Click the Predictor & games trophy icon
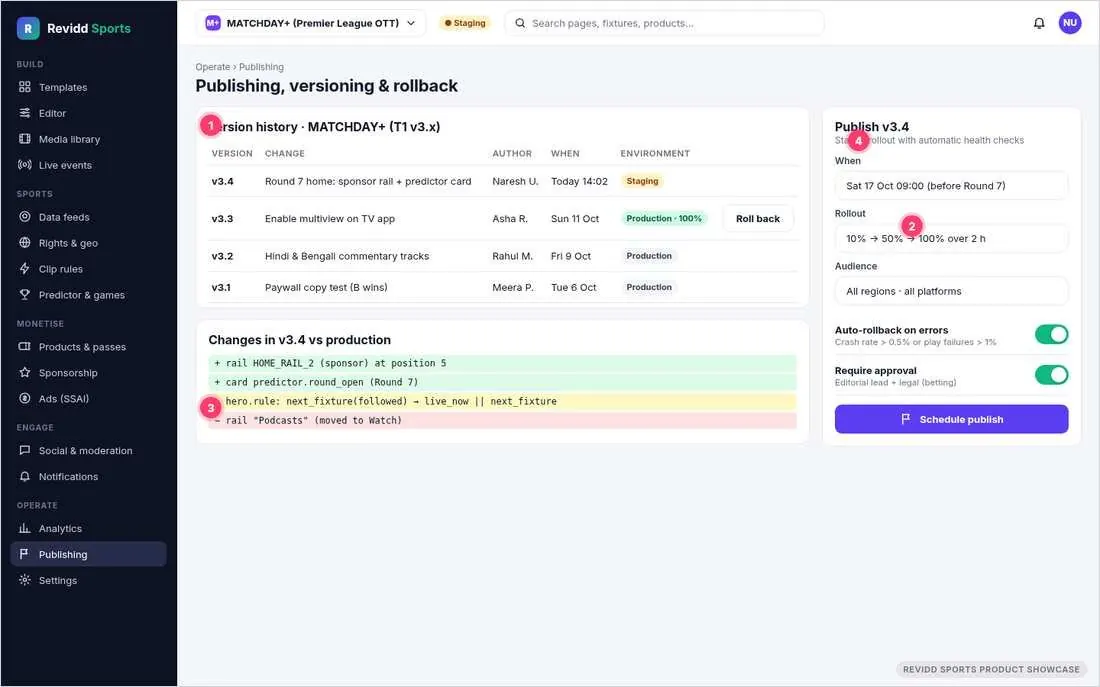1100x687 pixels. 25,295
